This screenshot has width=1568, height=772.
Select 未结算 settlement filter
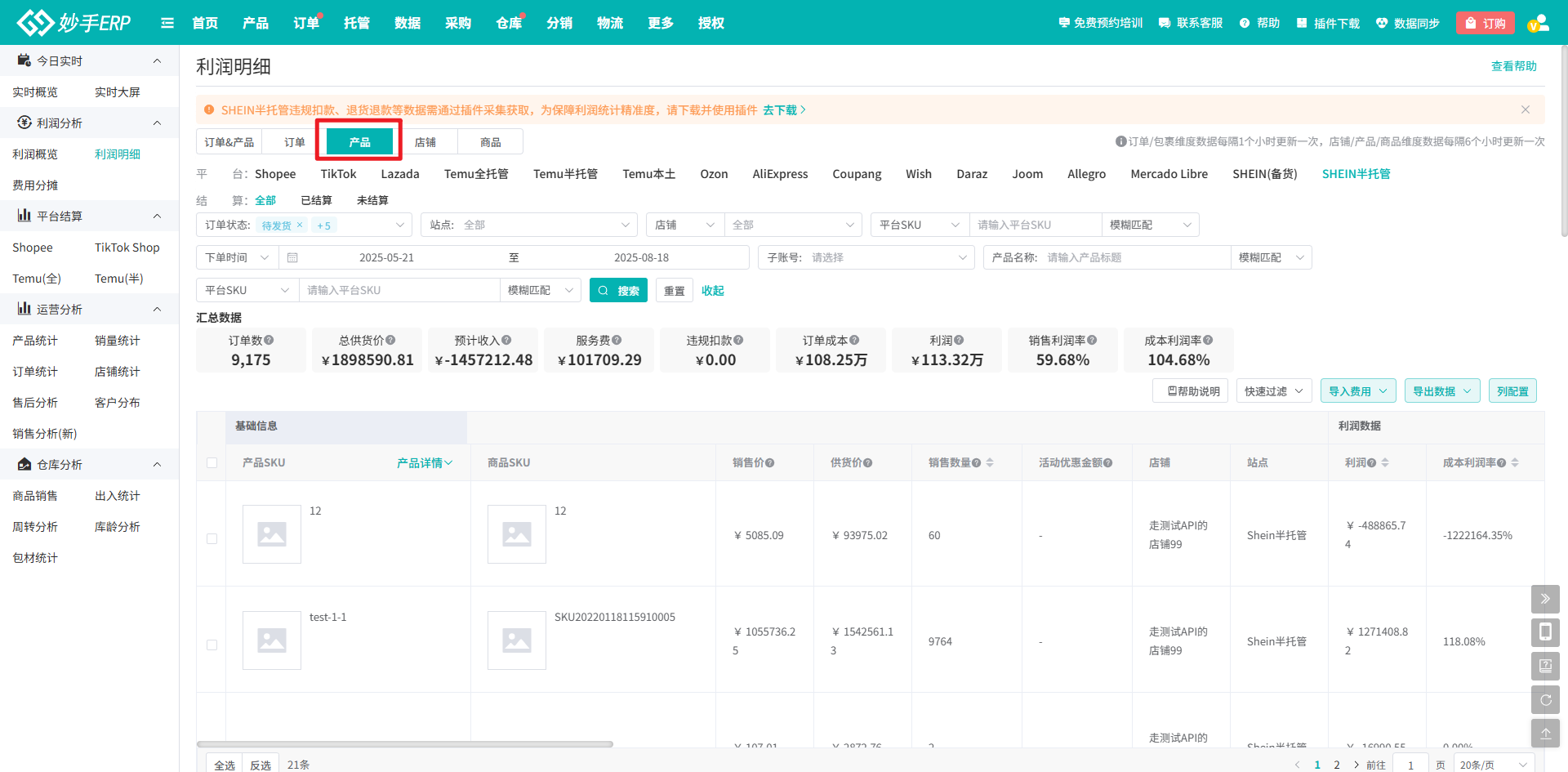372,200
